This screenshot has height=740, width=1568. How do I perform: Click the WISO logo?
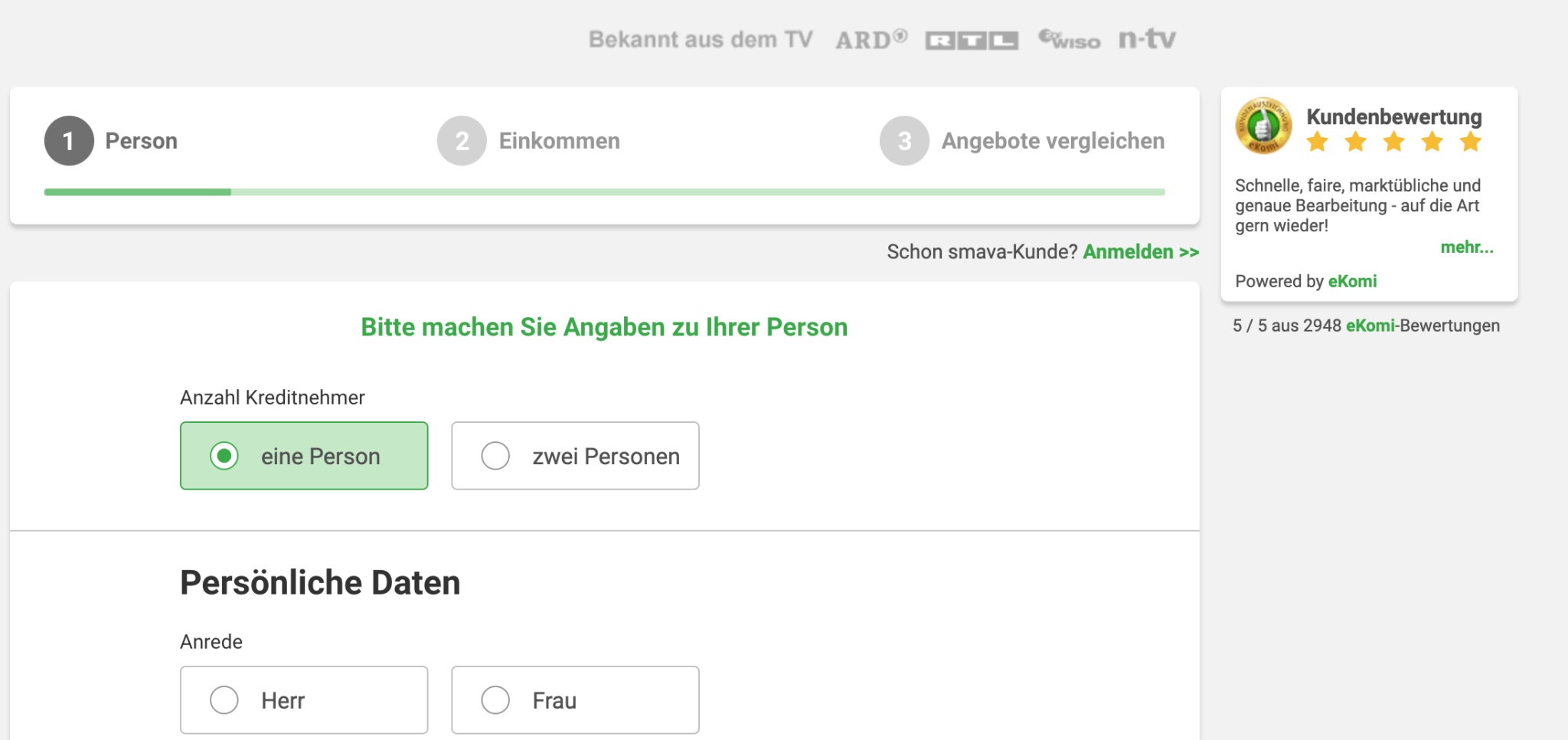click(1070, 40)
